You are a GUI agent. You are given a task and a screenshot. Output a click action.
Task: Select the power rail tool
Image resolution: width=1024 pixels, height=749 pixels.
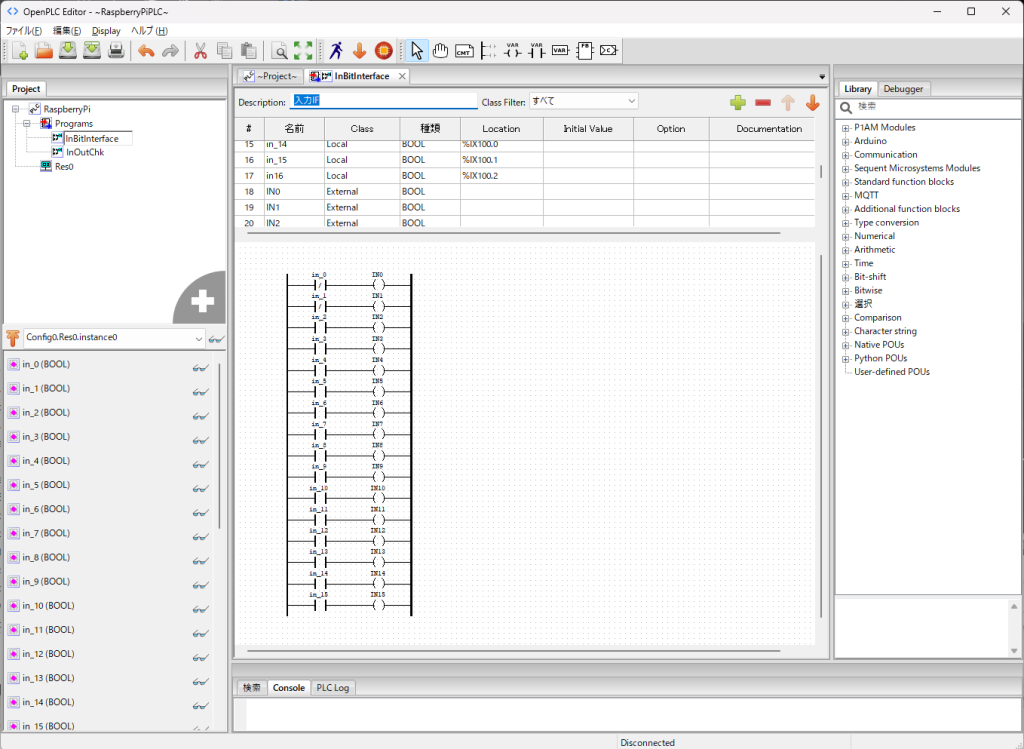(x=488, y=51)
